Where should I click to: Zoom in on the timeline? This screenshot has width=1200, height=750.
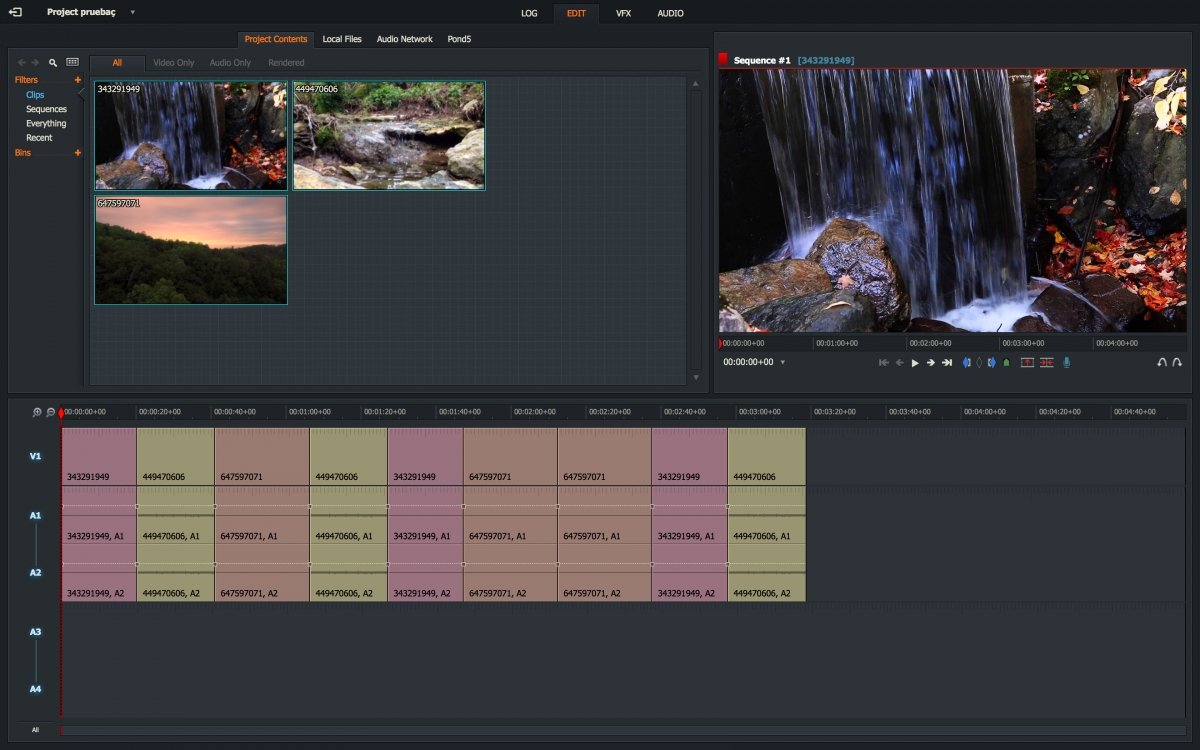point(37,412)
